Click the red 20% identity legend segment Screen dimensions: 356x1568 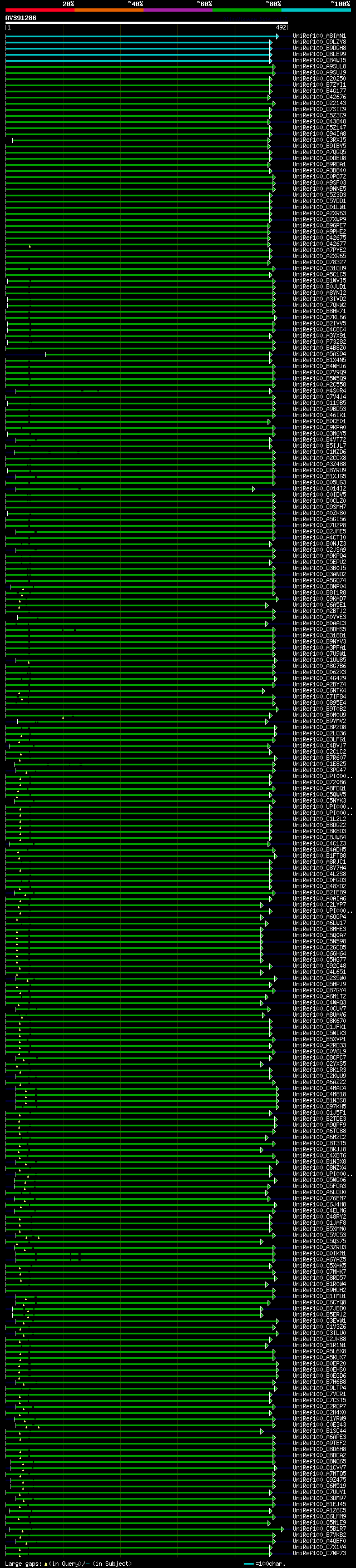(x=40, y=10)
